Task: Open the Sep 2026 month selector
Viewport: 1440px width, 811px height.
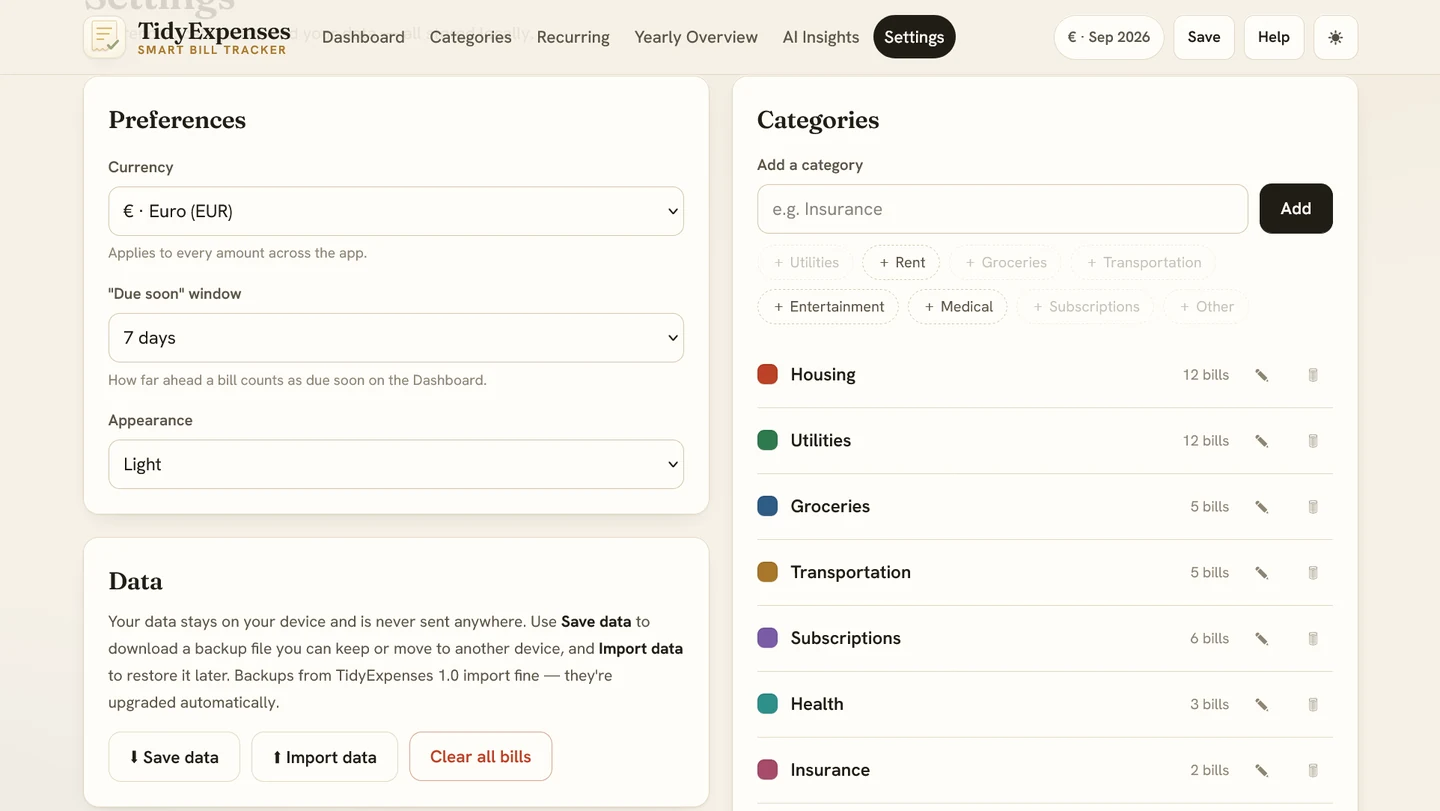Action: coord(1108,37)
